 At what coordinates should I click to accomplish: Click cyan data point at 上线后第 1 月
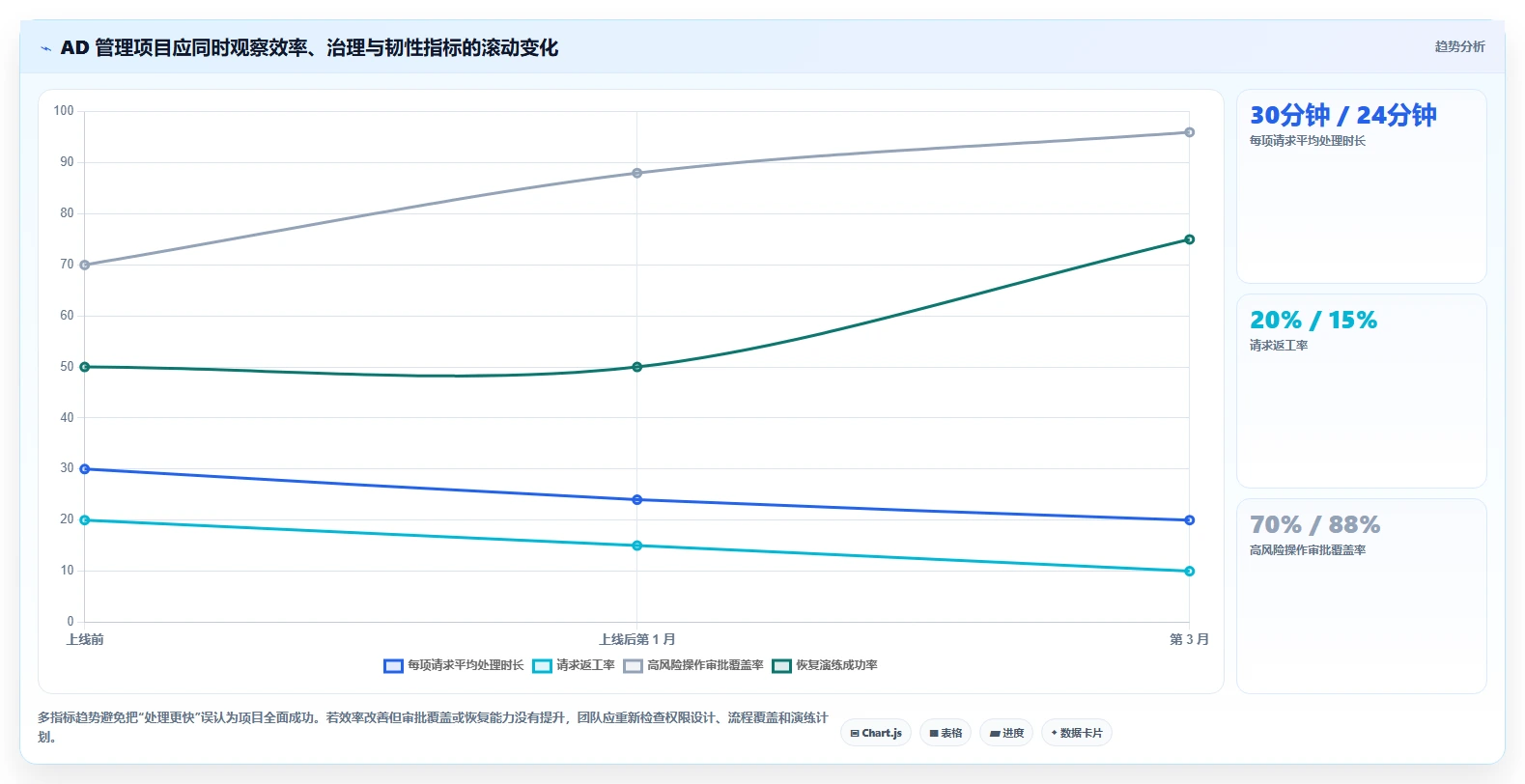[x=636, y=546]
